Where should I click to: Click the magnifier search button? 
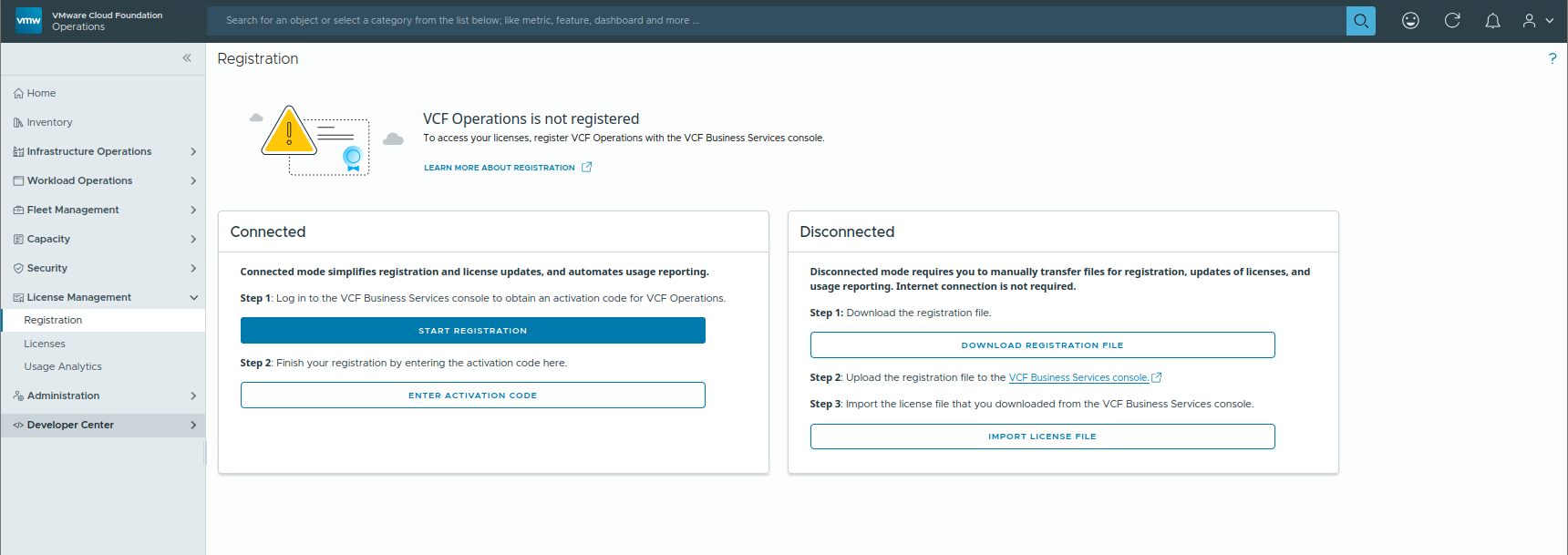pyautogui.click(x=1360, y=20)
